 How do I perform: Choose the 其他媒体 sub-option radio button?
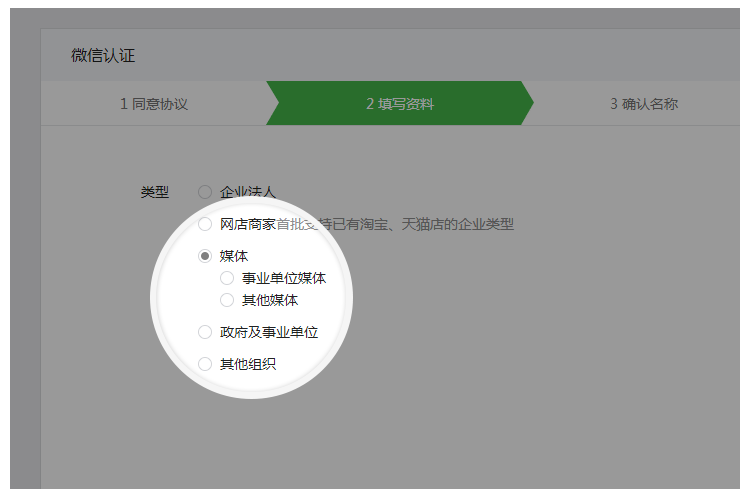click(x=227, y=299)
